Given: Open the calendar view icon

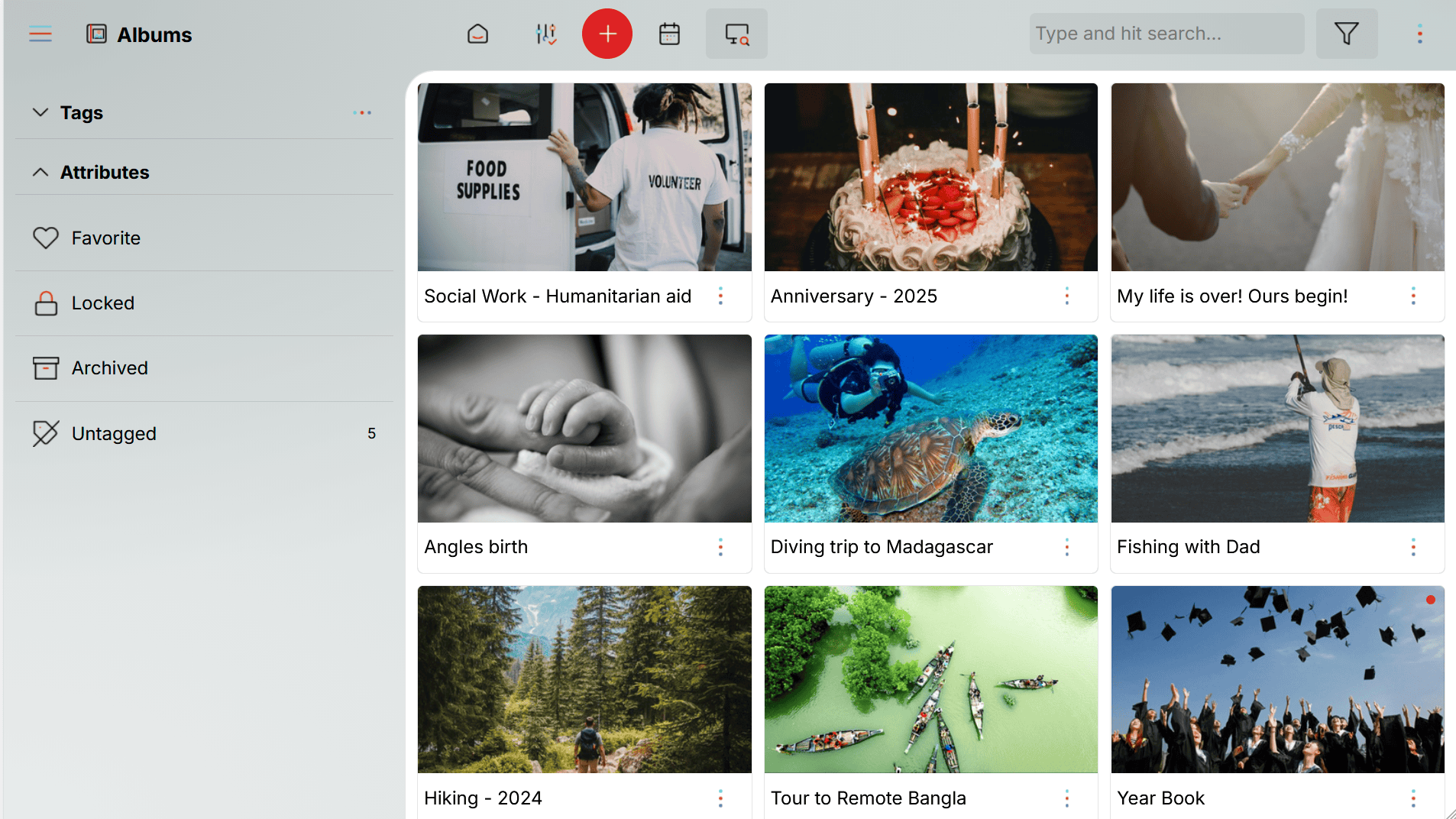Looking at the screenshot, I should coord(669,34).
